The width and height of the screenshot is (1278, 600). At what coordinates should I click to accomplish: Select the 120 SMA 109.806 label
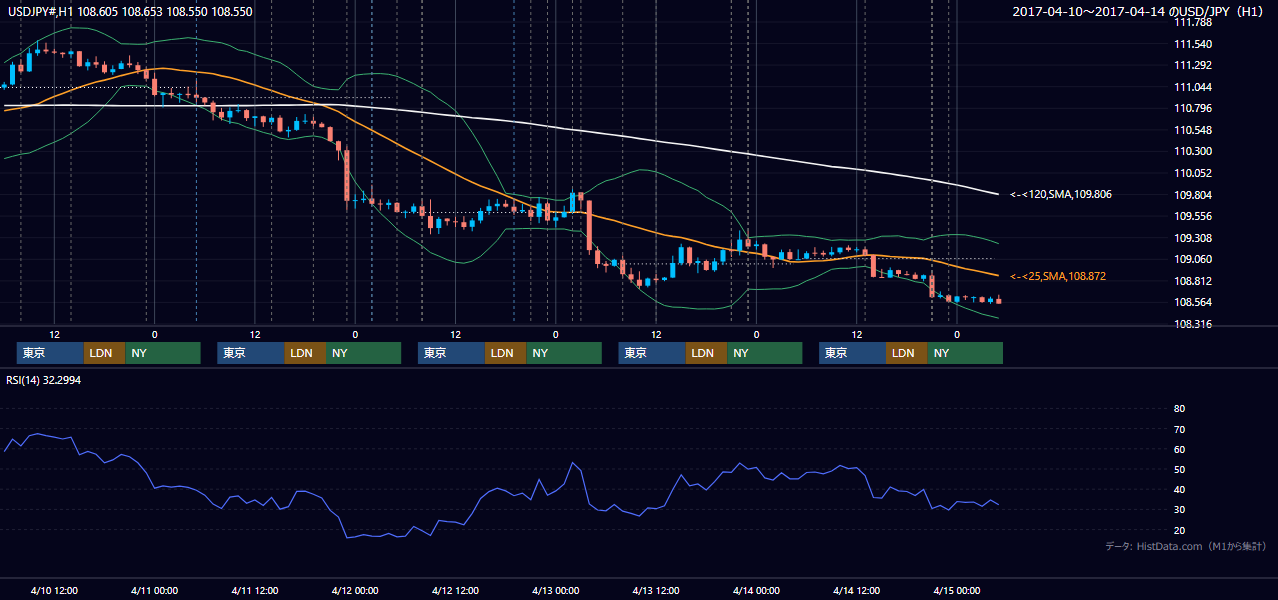(1059, 194)
